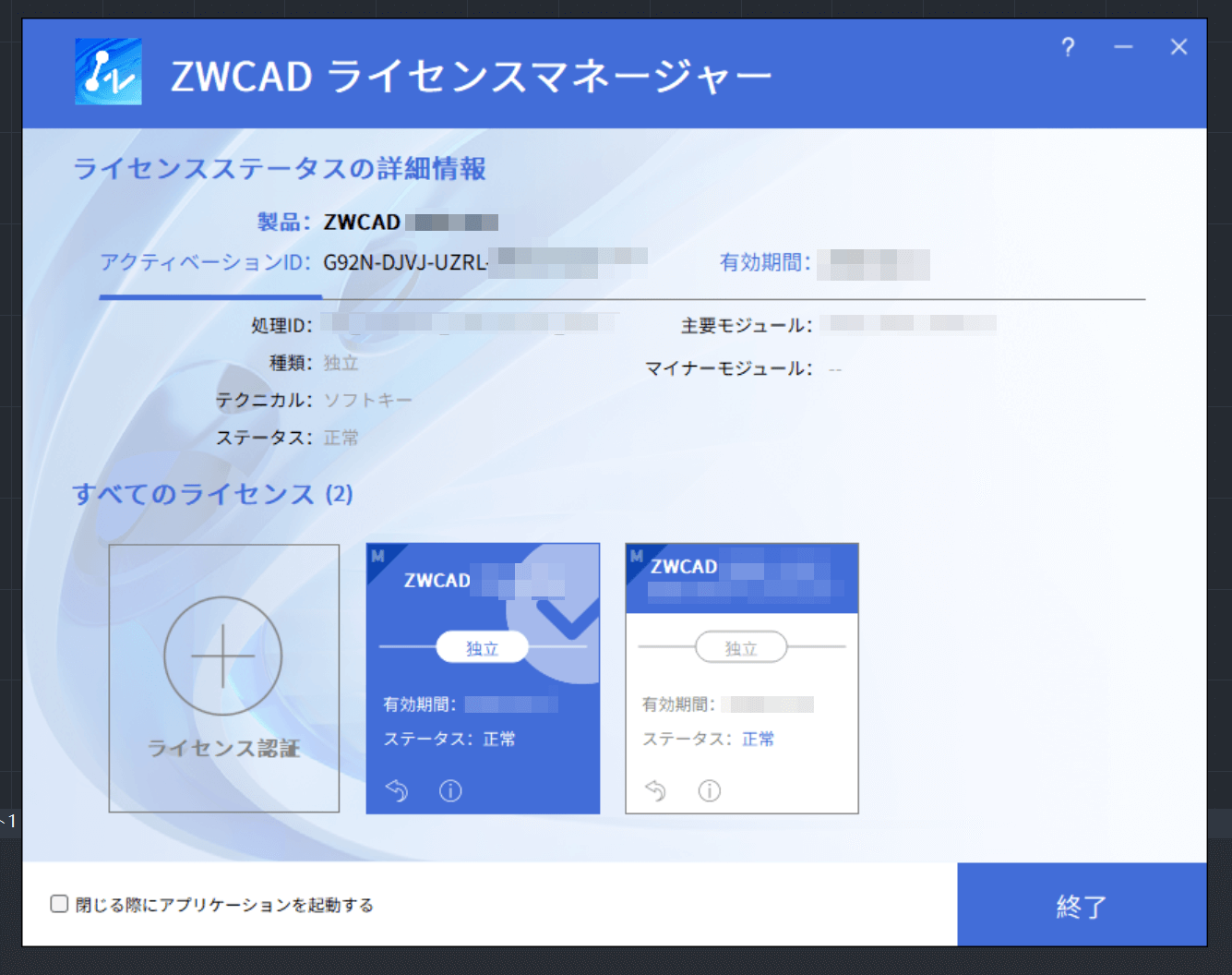The height and width of the screenshot is (975, 1232).
Task: Minimize the license manager window
Action: (1123, 47)
